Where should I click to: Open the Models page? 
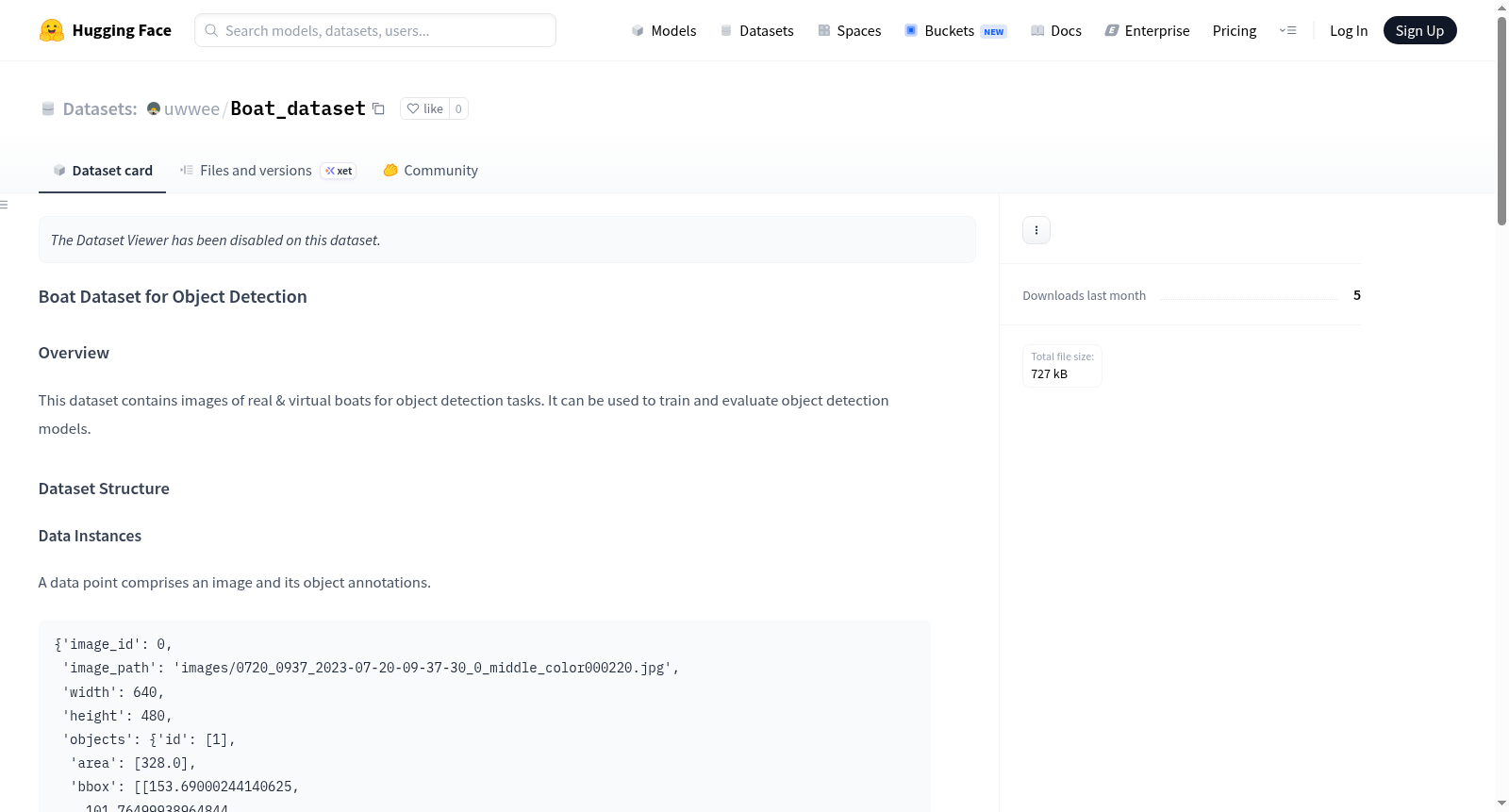[x=664, y=30]
